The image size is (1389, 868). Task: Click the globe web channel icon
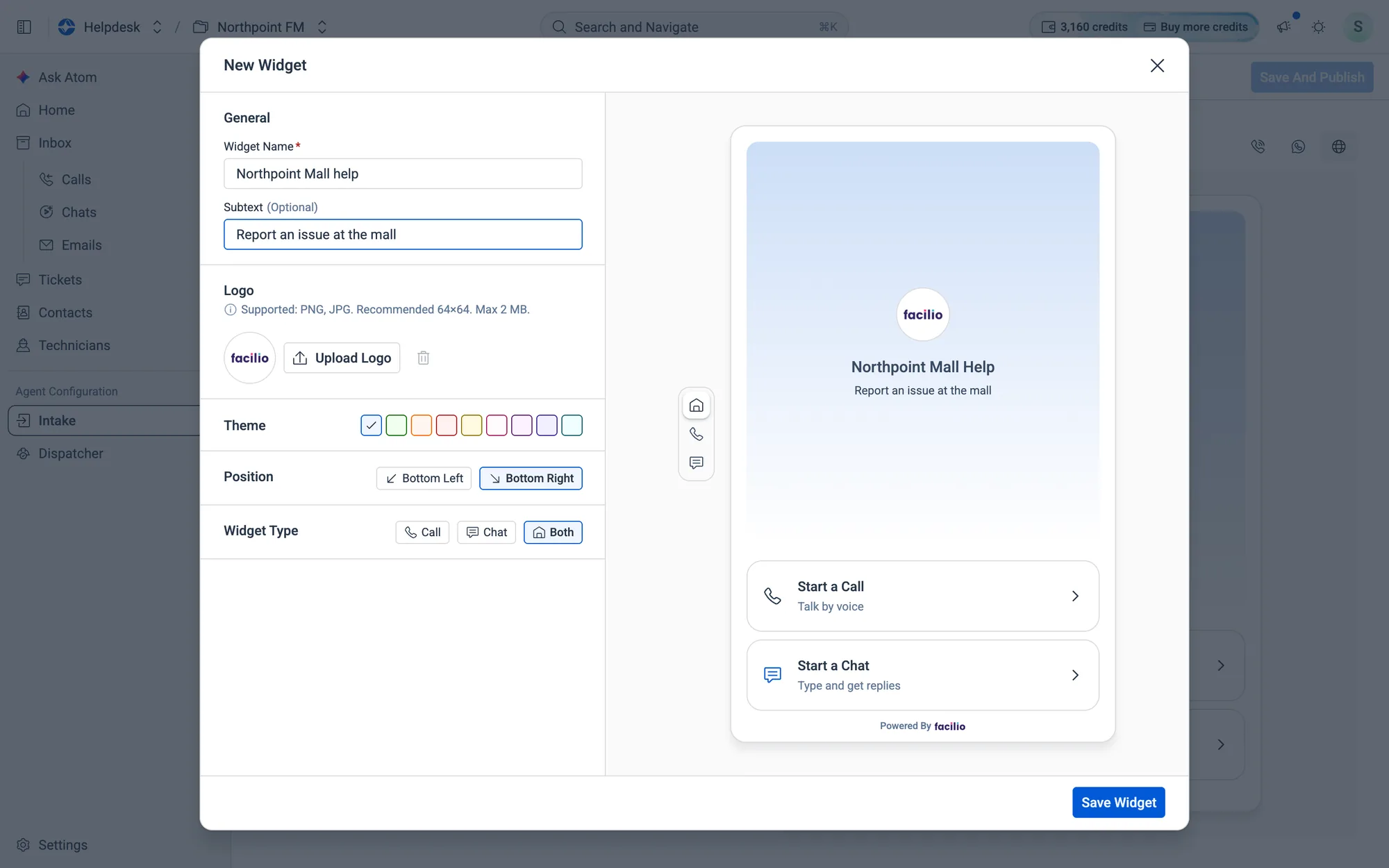1339,147
